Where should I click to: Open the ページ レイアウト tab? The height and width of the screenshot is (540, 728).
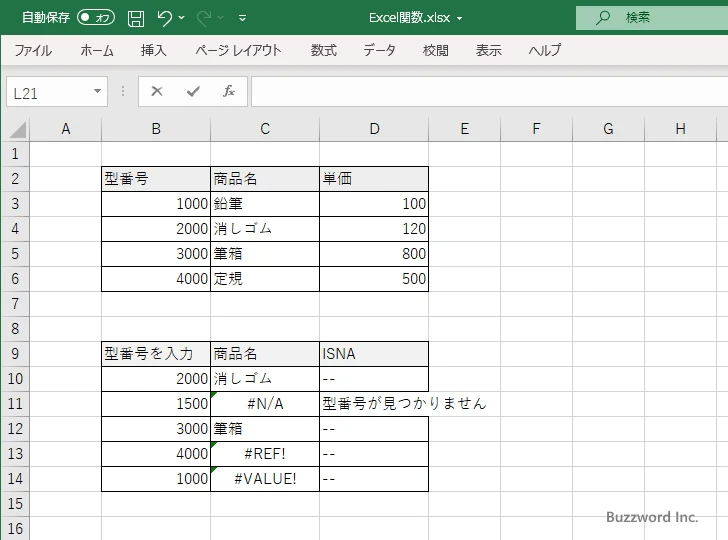(x=238, y=50)
